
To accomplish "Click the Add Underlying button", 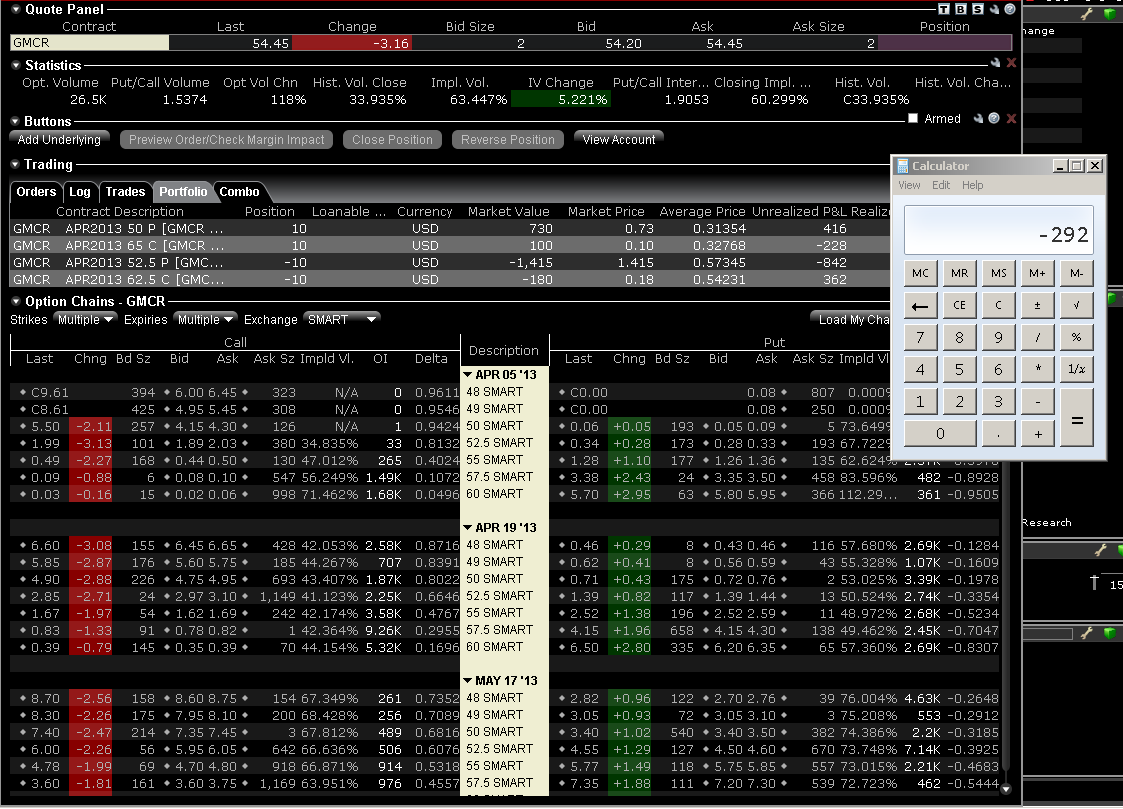I will point(59,140).
